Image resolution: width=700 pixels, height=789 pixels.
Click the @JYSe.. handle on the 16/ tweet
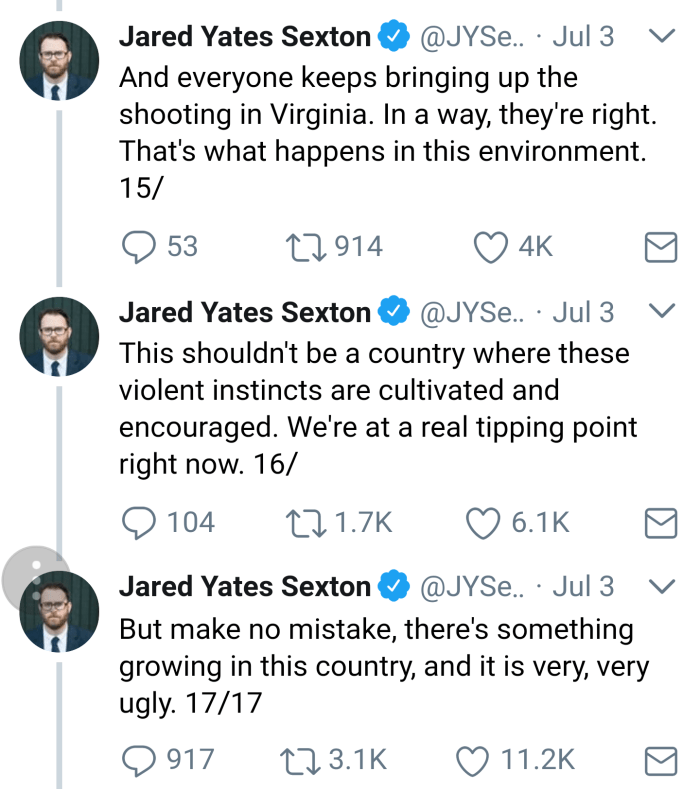click(471, 313)
